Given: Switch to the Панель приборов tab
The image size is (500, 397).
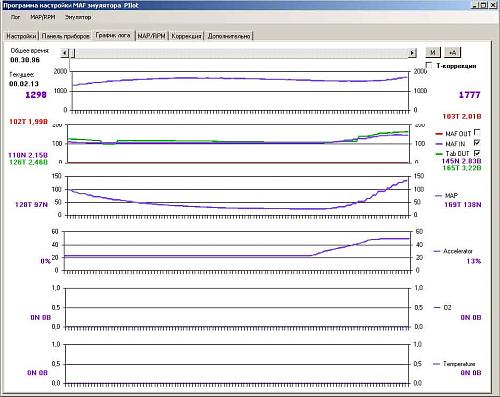Looking at the screenshot, I should tap(66, 36).
